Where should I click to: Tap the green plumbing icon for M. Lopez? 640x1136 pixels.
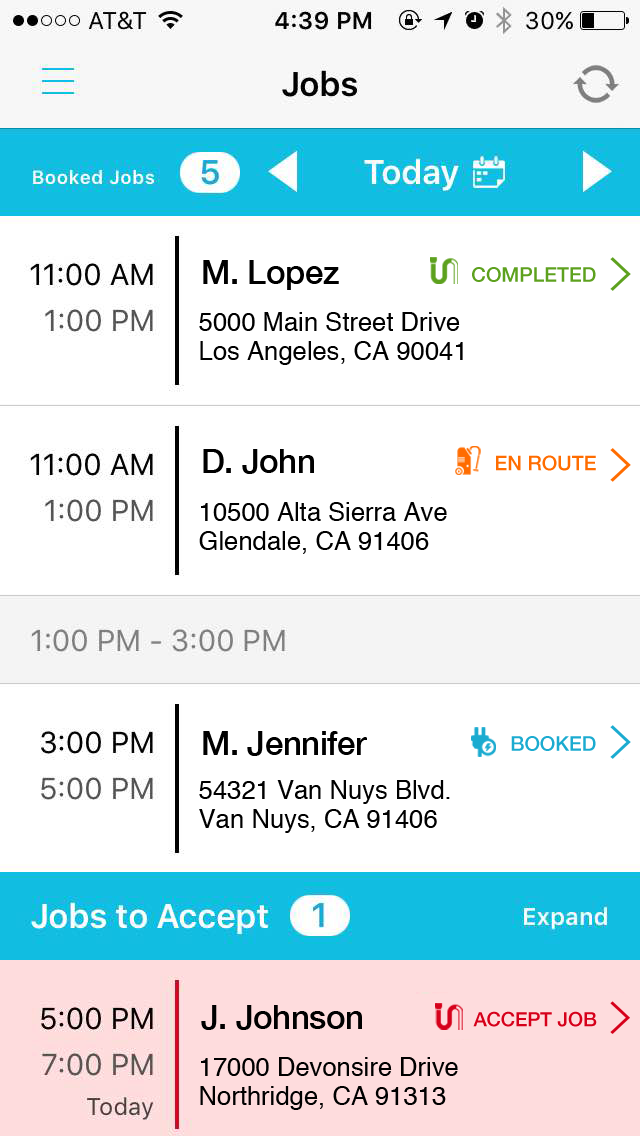tap(443, 271)
